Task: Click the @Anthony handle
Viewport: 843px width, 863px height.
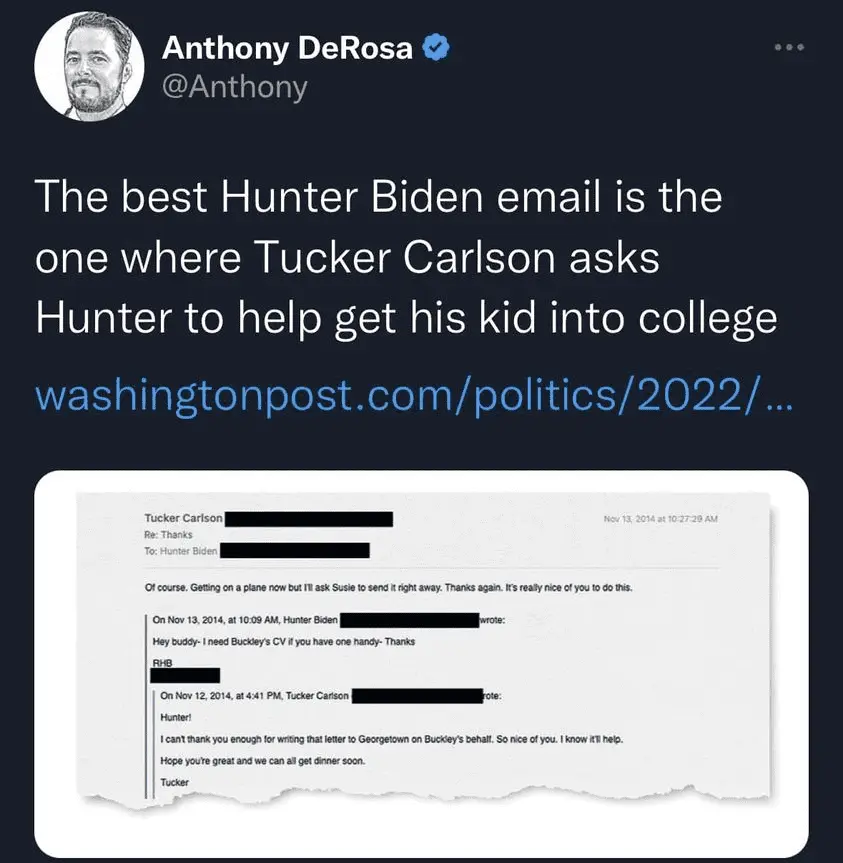Action: pyautogui.click(x=234, y=88)
